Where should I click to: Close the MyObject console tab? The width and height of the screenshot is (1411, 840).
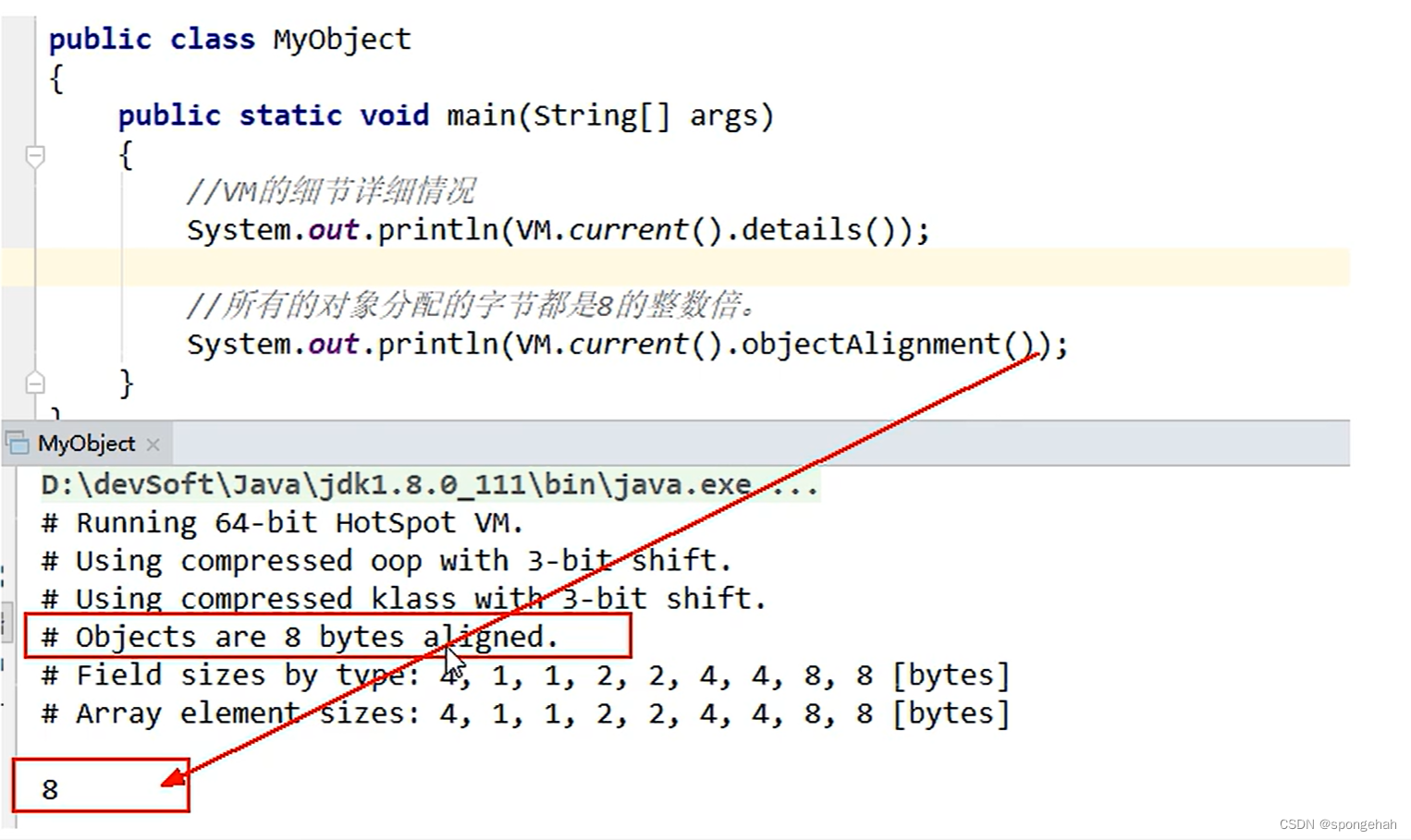click(153, 444)
